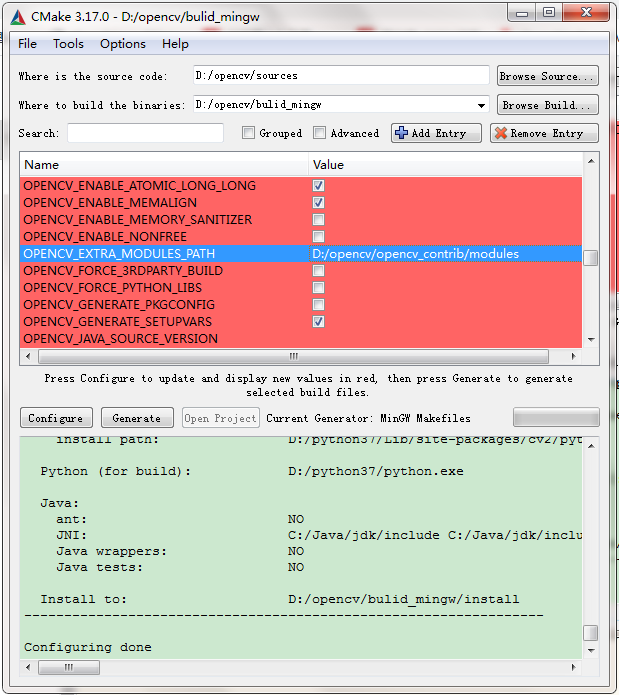
Task: Click cache table scroll right arrow
Action: point(573,356)
